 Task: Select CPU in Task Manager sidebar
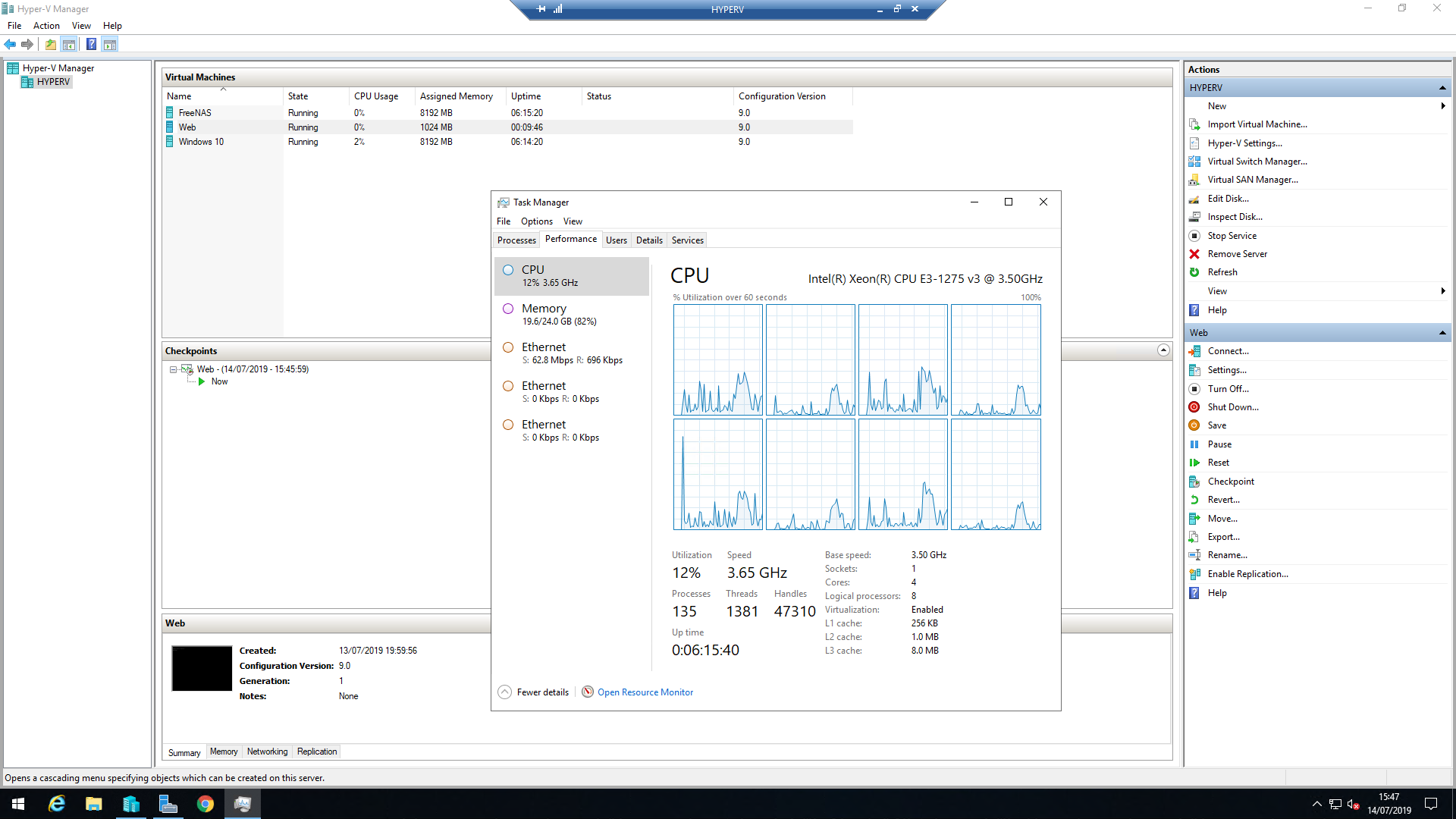tap(572, 276)
